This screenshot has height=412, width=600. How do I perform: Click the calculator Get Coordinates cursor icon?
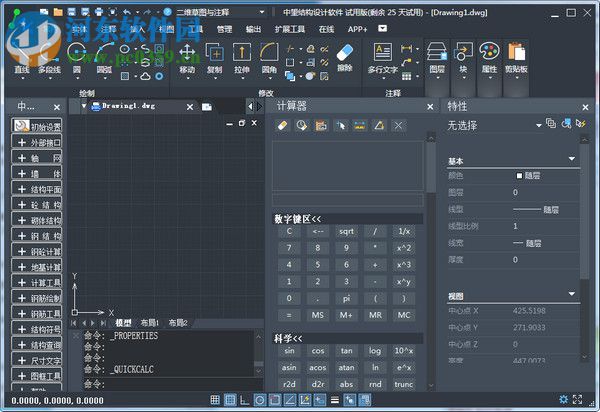(341, 125)
